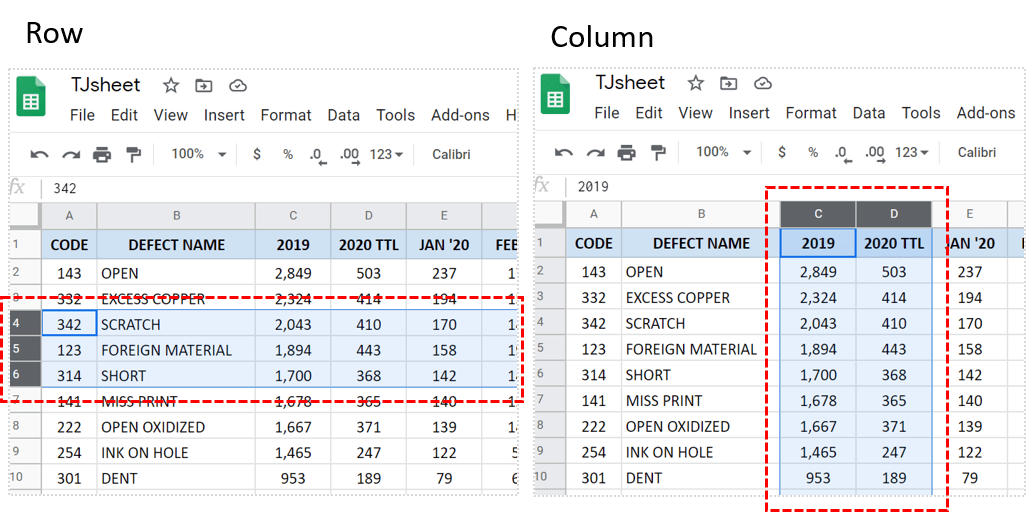1026x512 pixels.
Task: Open the 100% zoom dropdown in the left sheet
Action: tap(199, 155)
